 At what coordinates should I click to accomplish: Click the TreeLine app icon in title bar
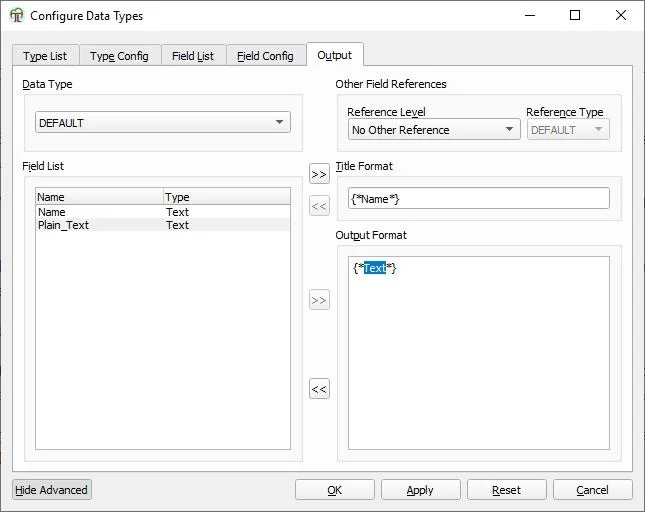pyautogui.click(x=17, y=16)
